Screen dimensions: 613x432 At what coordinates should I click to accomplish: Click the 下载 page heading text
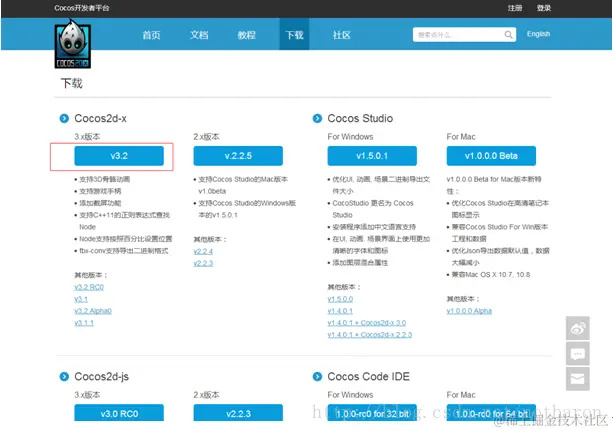pos(72,83)
